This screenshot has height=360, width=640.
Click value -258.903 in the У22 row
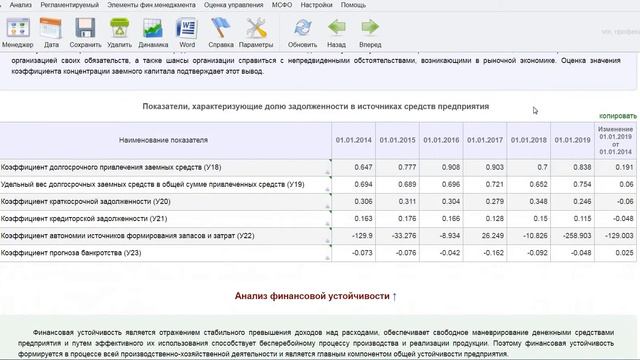pos(577,236)
